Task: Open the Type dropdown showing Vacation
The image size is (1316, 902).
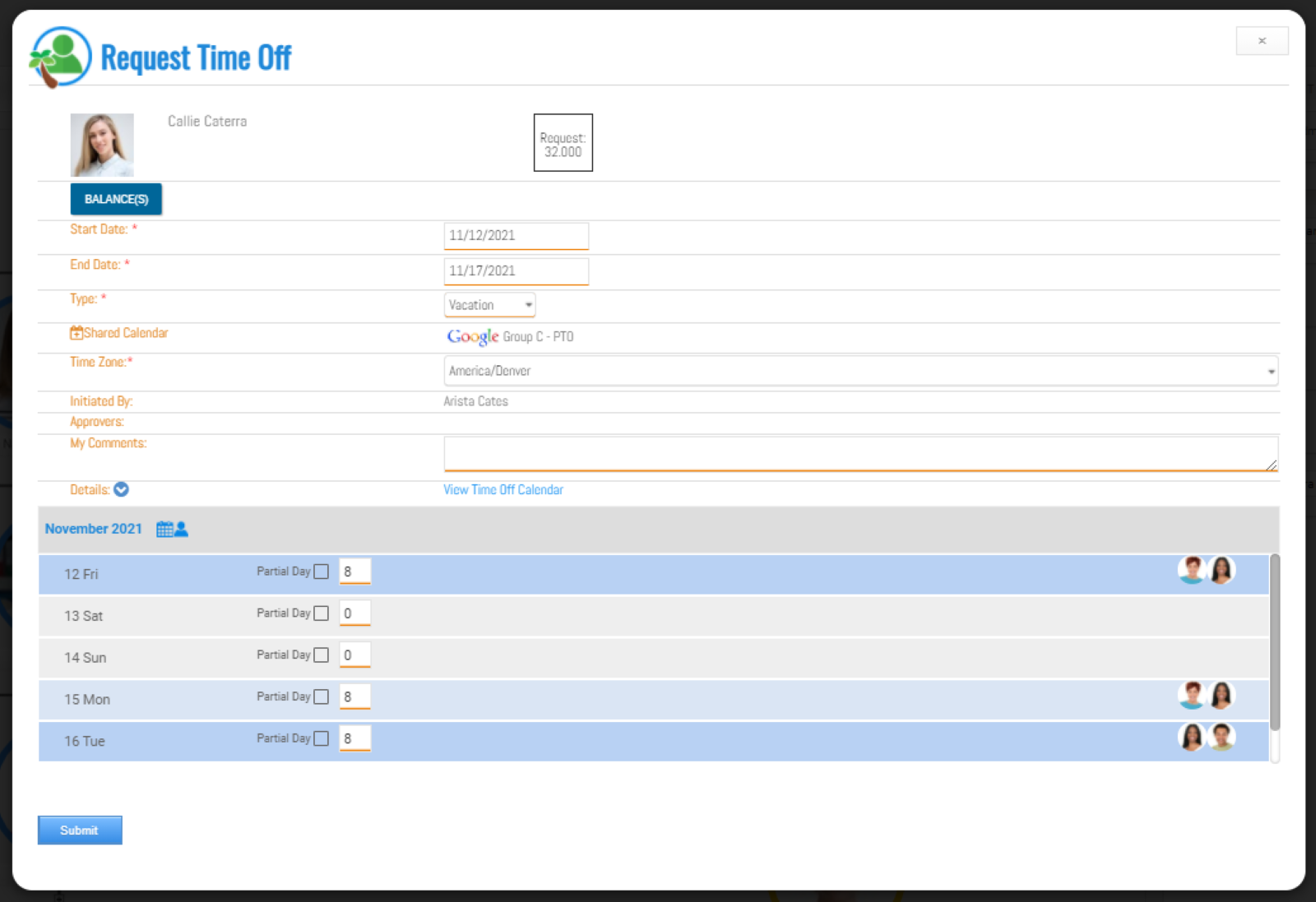Action: click(489, 304)
